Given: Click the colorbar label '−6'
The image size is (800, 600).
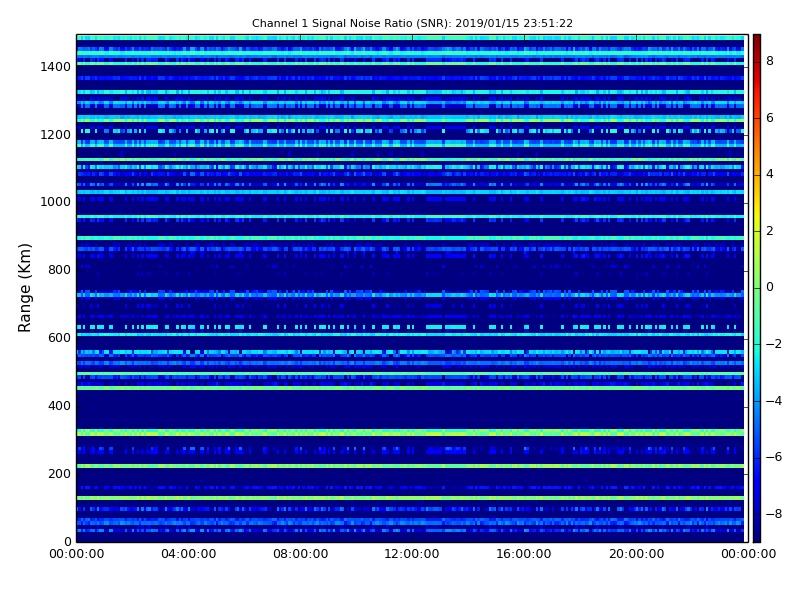Looking at the screenshot, I should [x=774, y=457].
